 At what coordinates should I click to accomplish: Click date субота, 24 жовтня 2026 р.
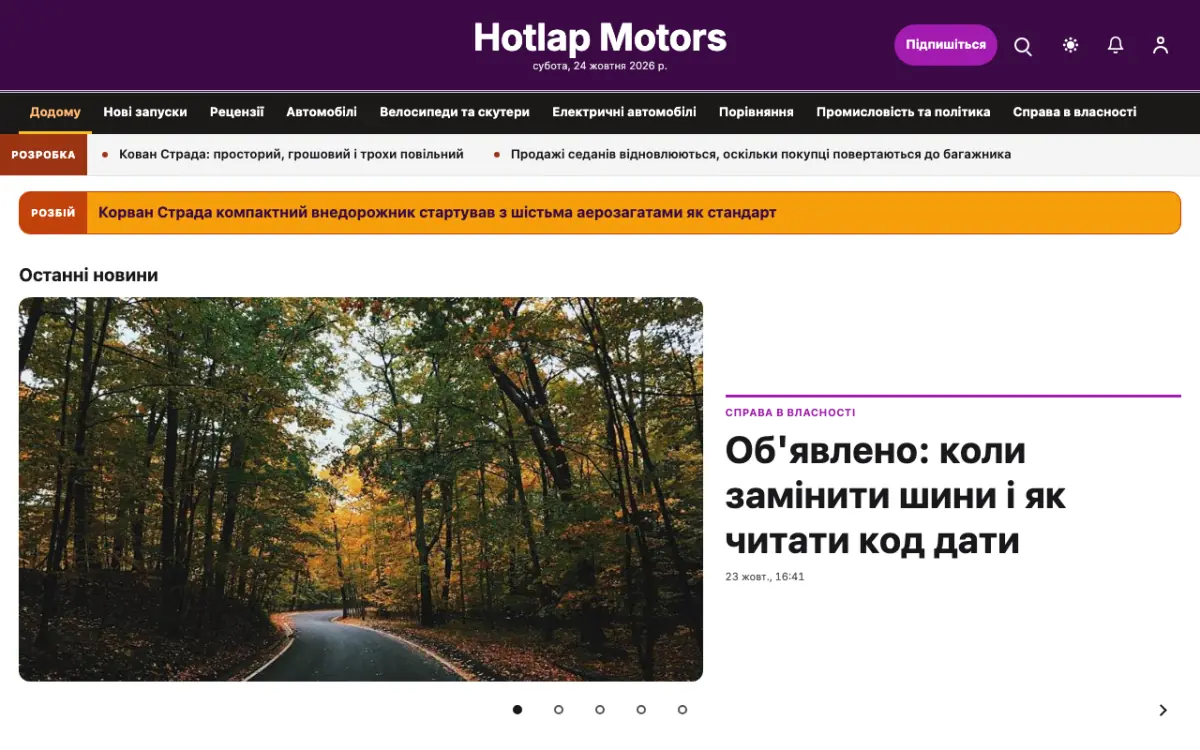(x=600, y=67)
